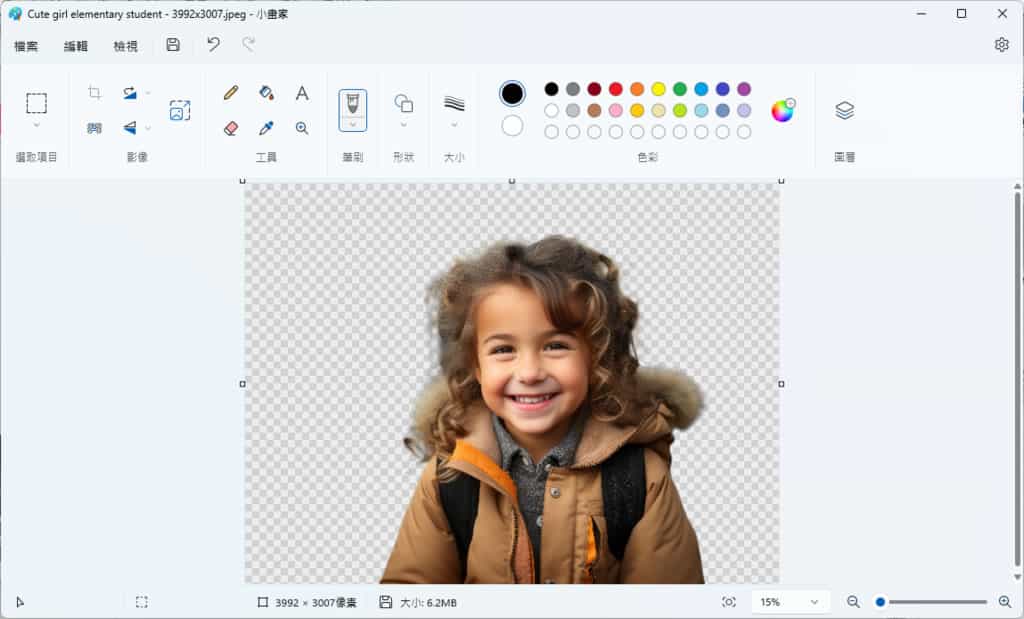Pick the red color swatch
1024x619 pixels.
click(615, 89)
